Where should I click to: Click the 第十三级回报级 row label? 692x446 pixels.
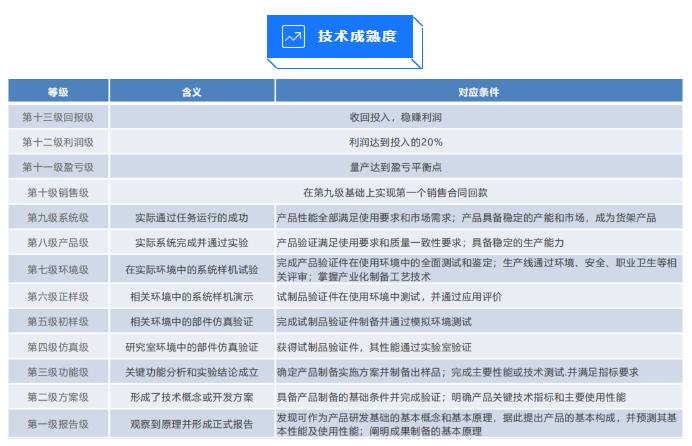click(x=58, y=116)
